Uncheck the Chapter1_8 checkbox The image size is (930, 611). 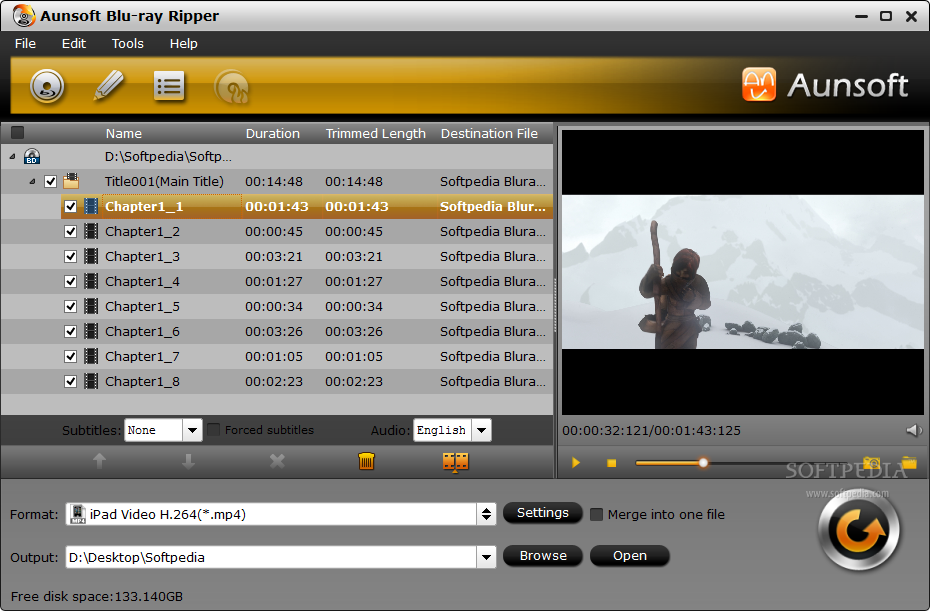tap(71, 381)
